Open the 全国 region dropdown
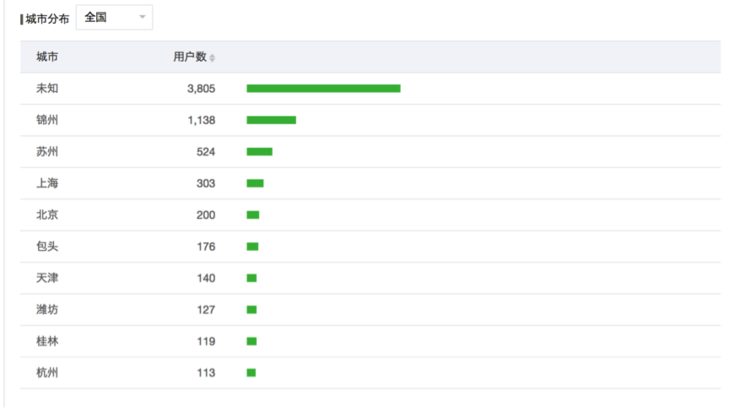The height and width of the screenshot is (408, 730). point(114,18)
